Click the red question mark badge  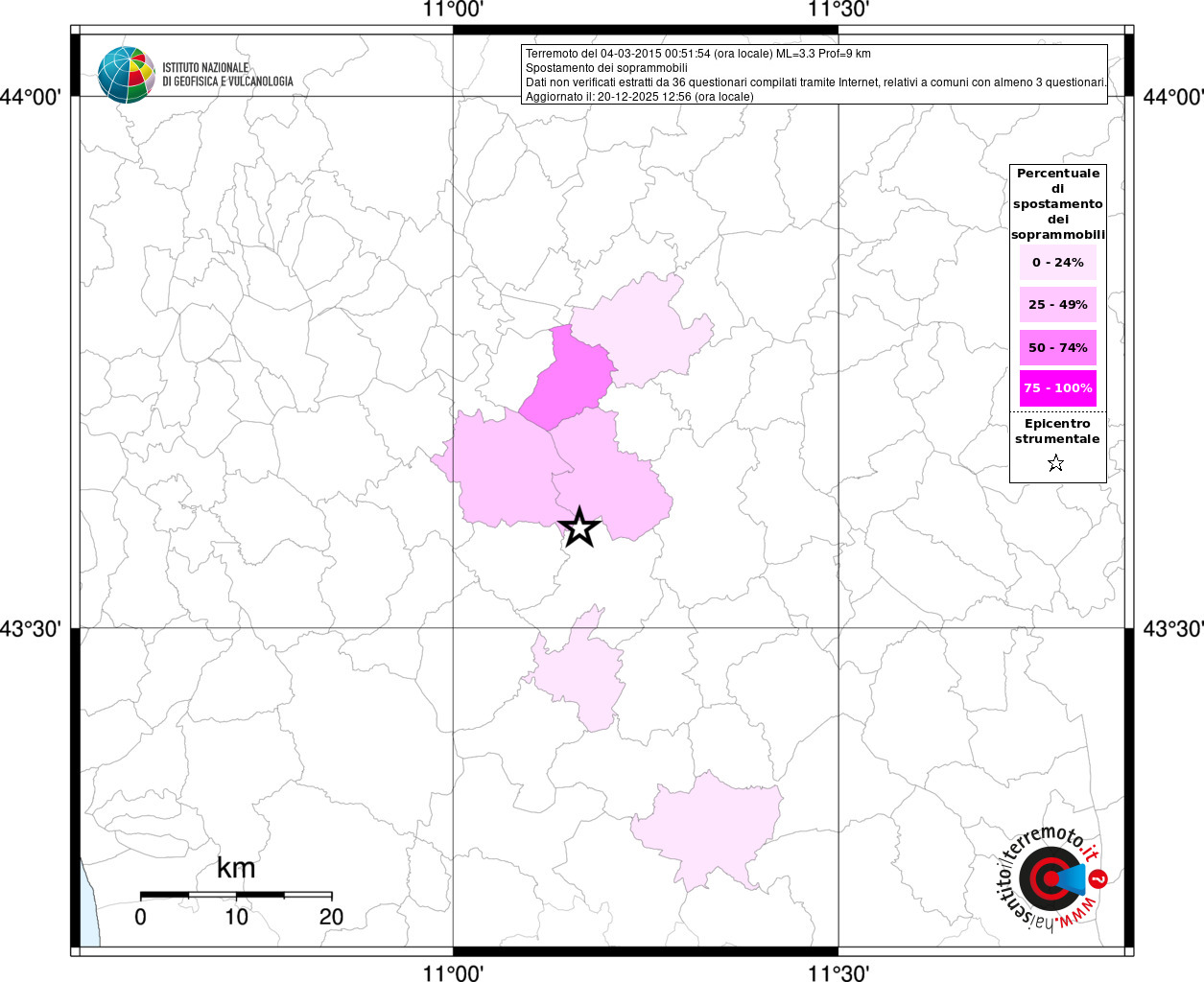coord(1099,878)
